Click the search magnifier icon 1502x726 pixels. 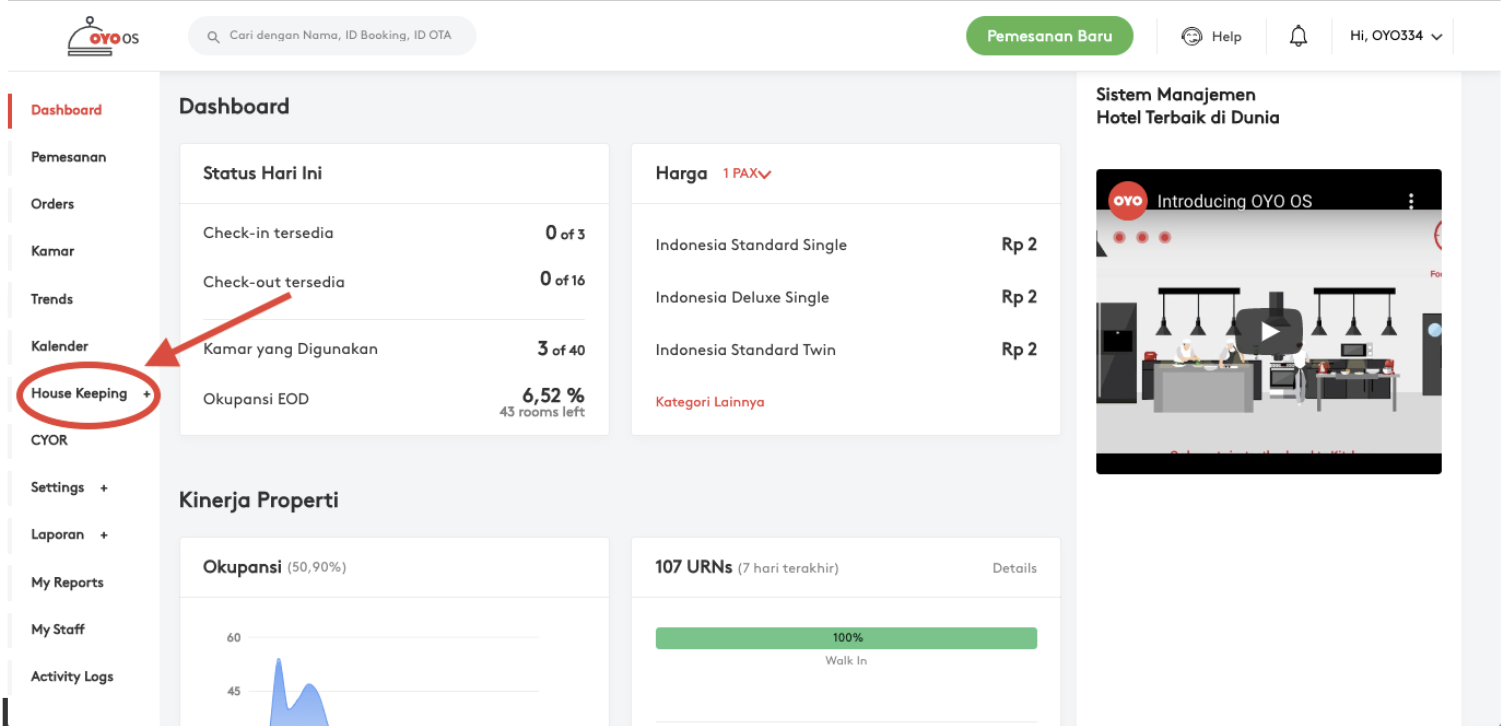pos(213,37)
